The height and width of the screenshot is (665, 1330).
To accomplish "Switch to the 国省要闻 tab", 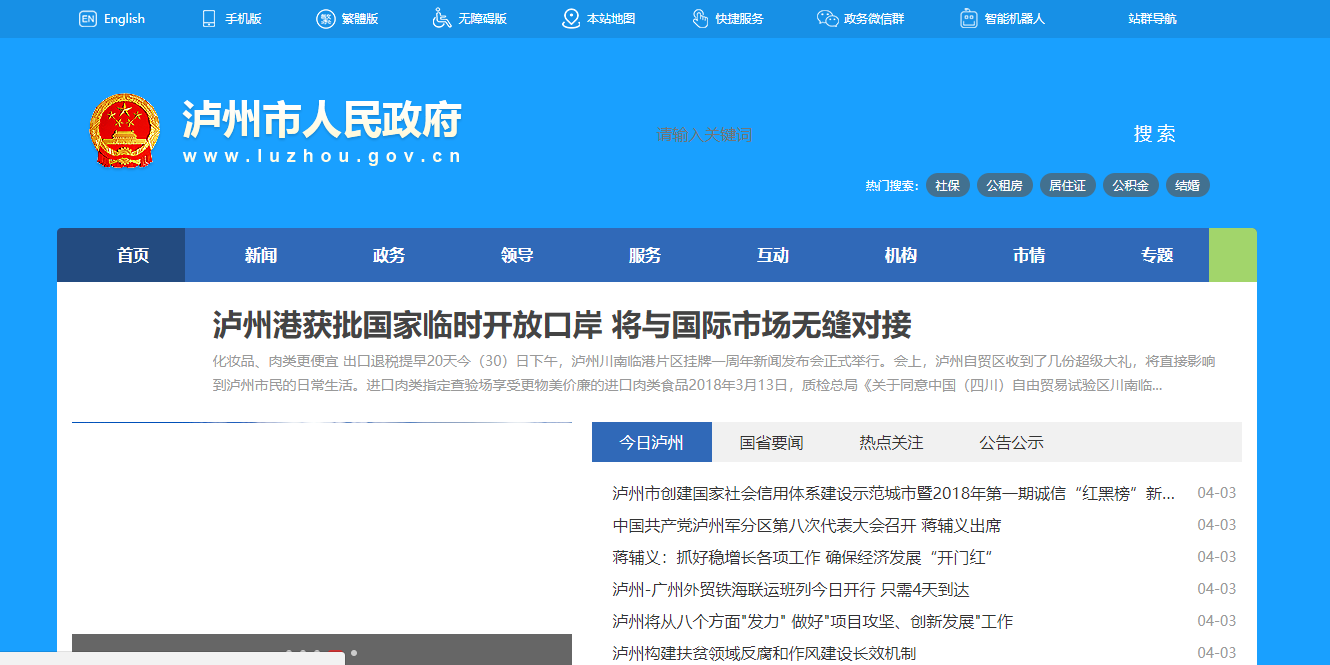I will click(771, 443).
